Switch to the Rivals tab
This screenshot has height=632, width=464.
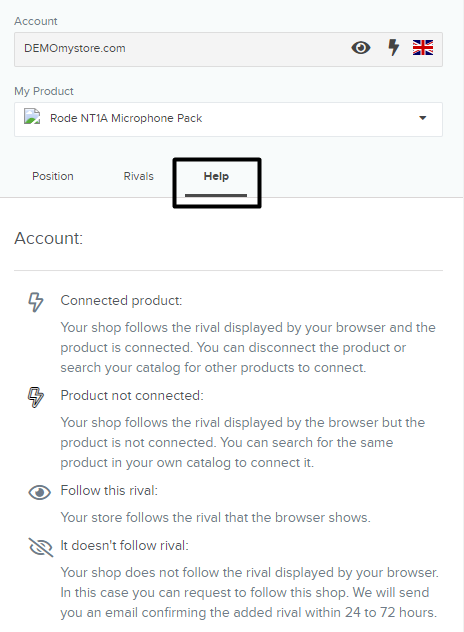click(x=139, y=177)
